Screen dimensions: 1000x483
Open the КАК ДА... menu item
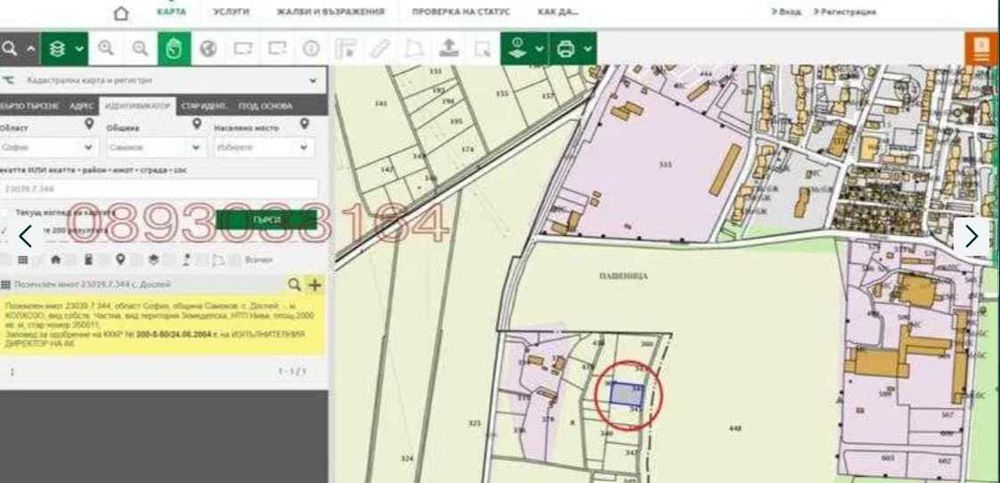pos(558,11)
